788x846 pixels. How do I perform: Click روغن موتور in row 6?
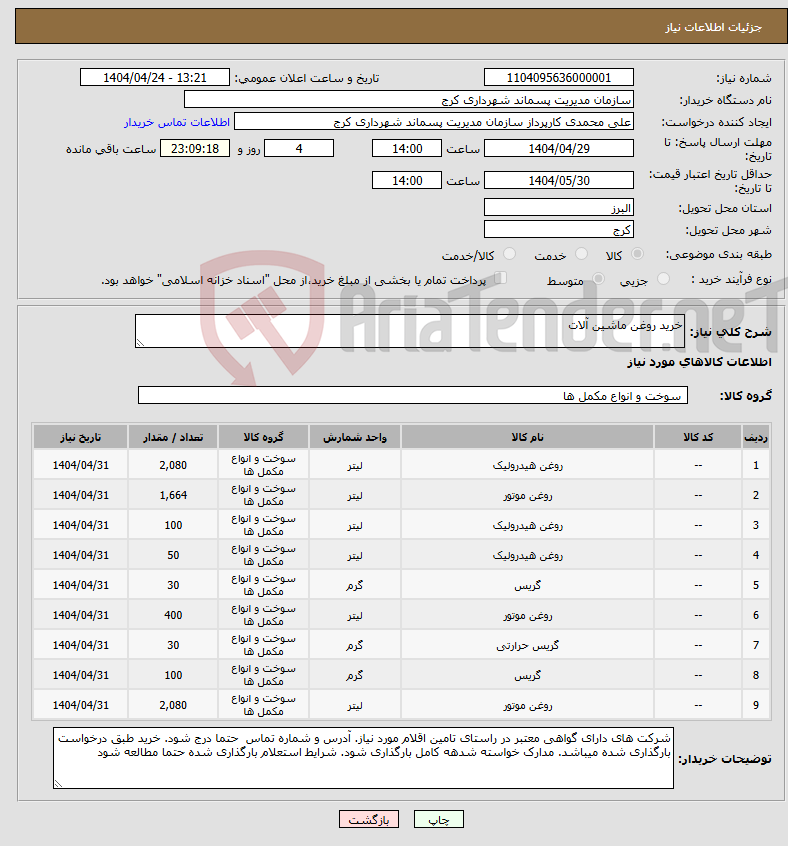[527, 615]
